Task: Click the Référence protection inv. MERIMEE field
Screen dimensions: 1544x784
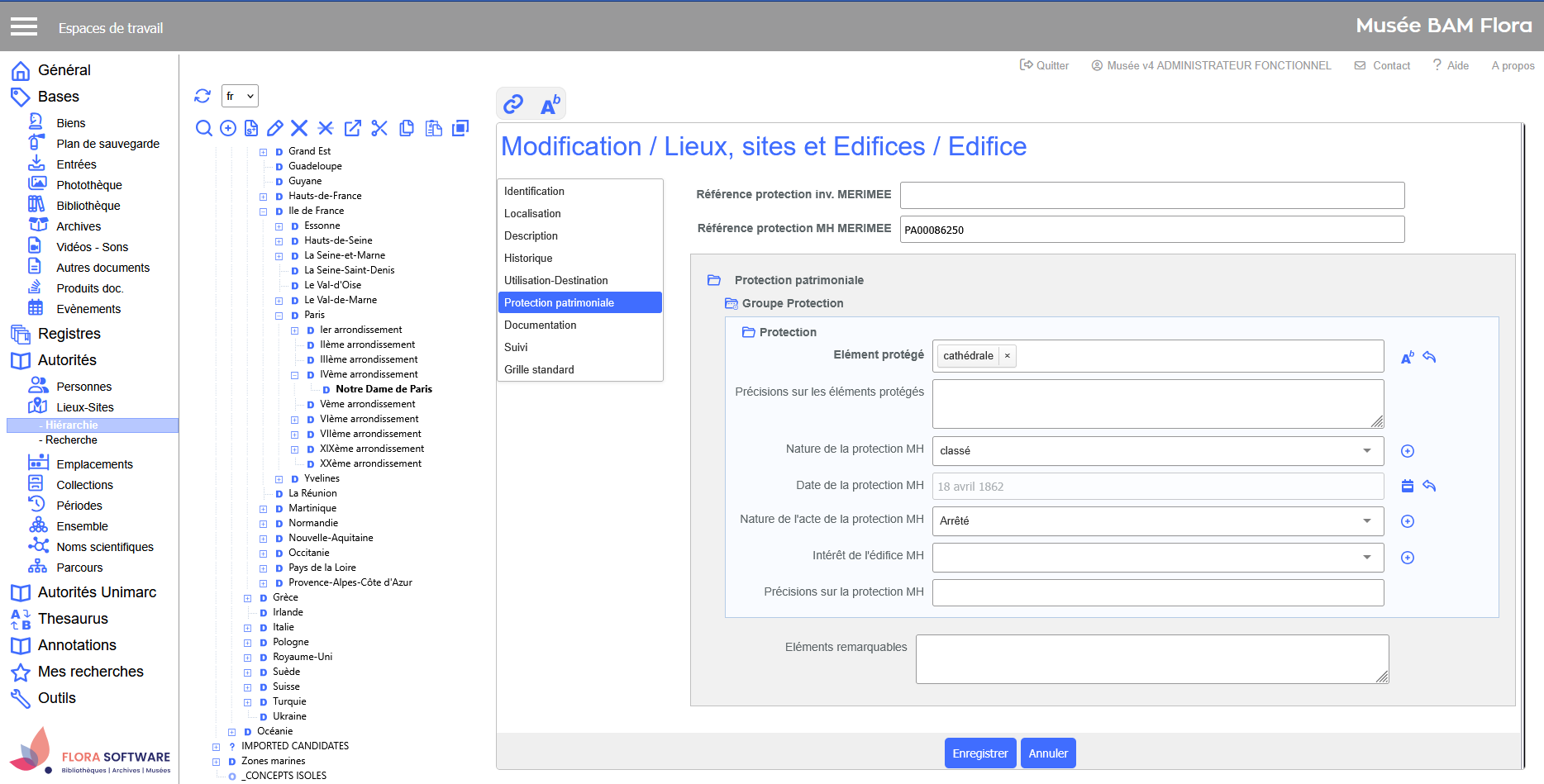Action: [1151, 196]
